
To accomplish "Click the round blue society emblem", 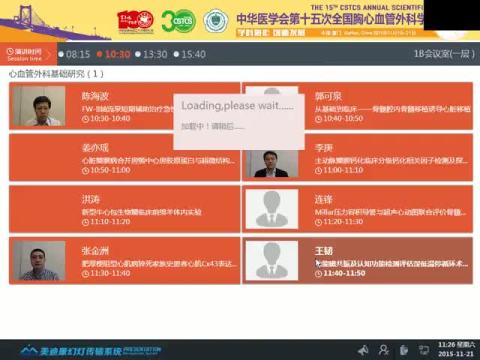I will (x=216, y=21).
